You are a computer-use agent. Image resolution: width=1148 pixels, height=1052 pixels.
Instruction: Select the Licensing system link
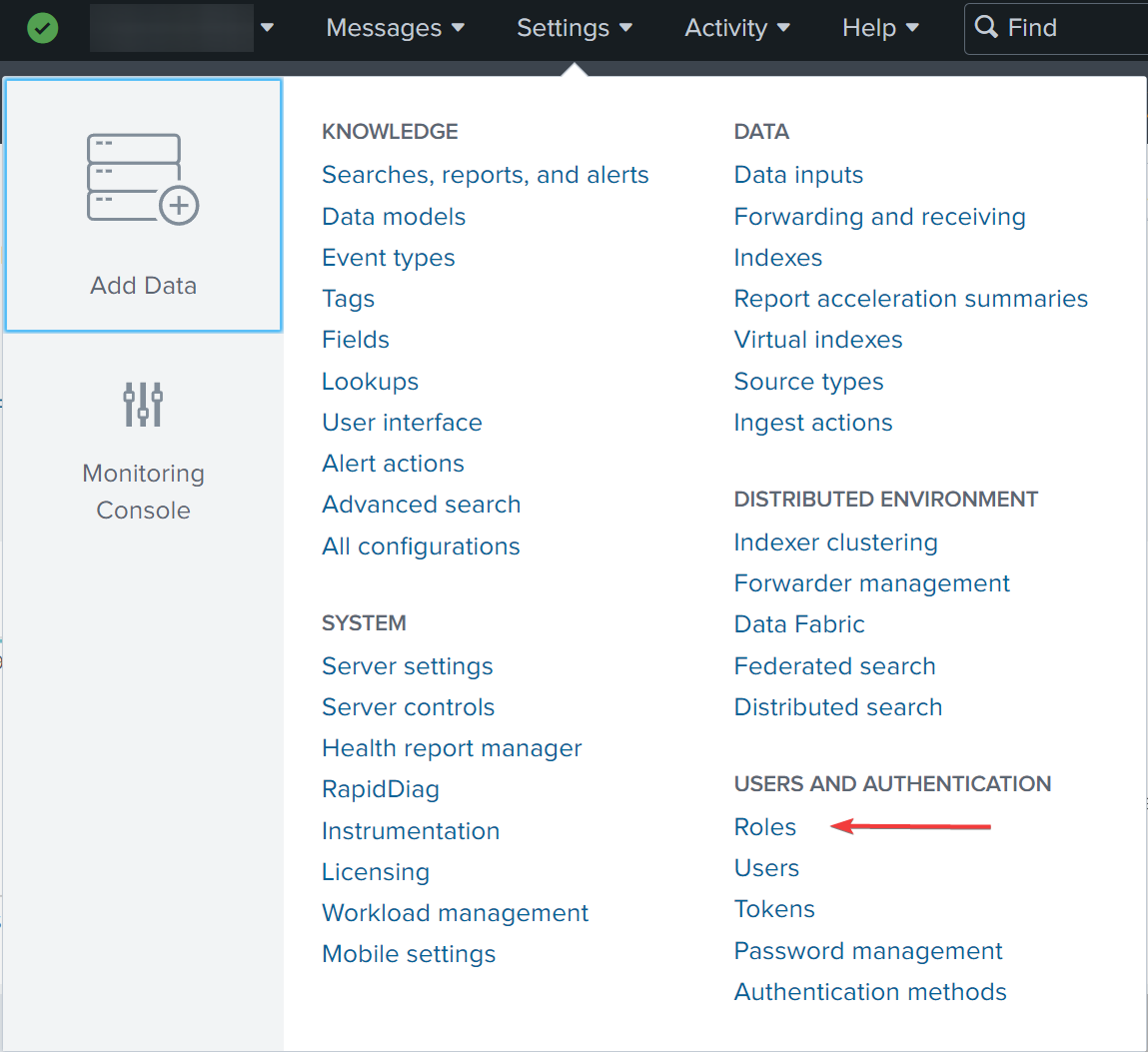click(376, 872)
